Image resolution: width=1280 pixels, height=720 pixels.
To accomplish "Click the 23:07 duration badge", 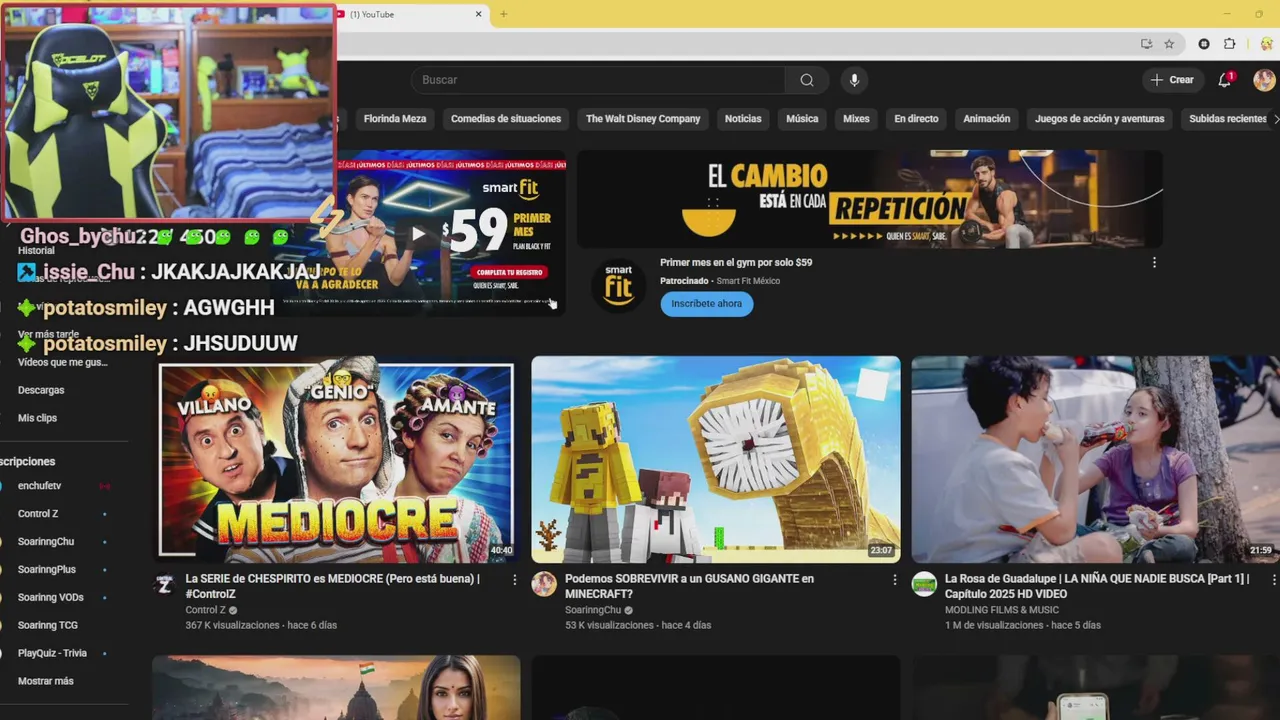I will point(881,551).
